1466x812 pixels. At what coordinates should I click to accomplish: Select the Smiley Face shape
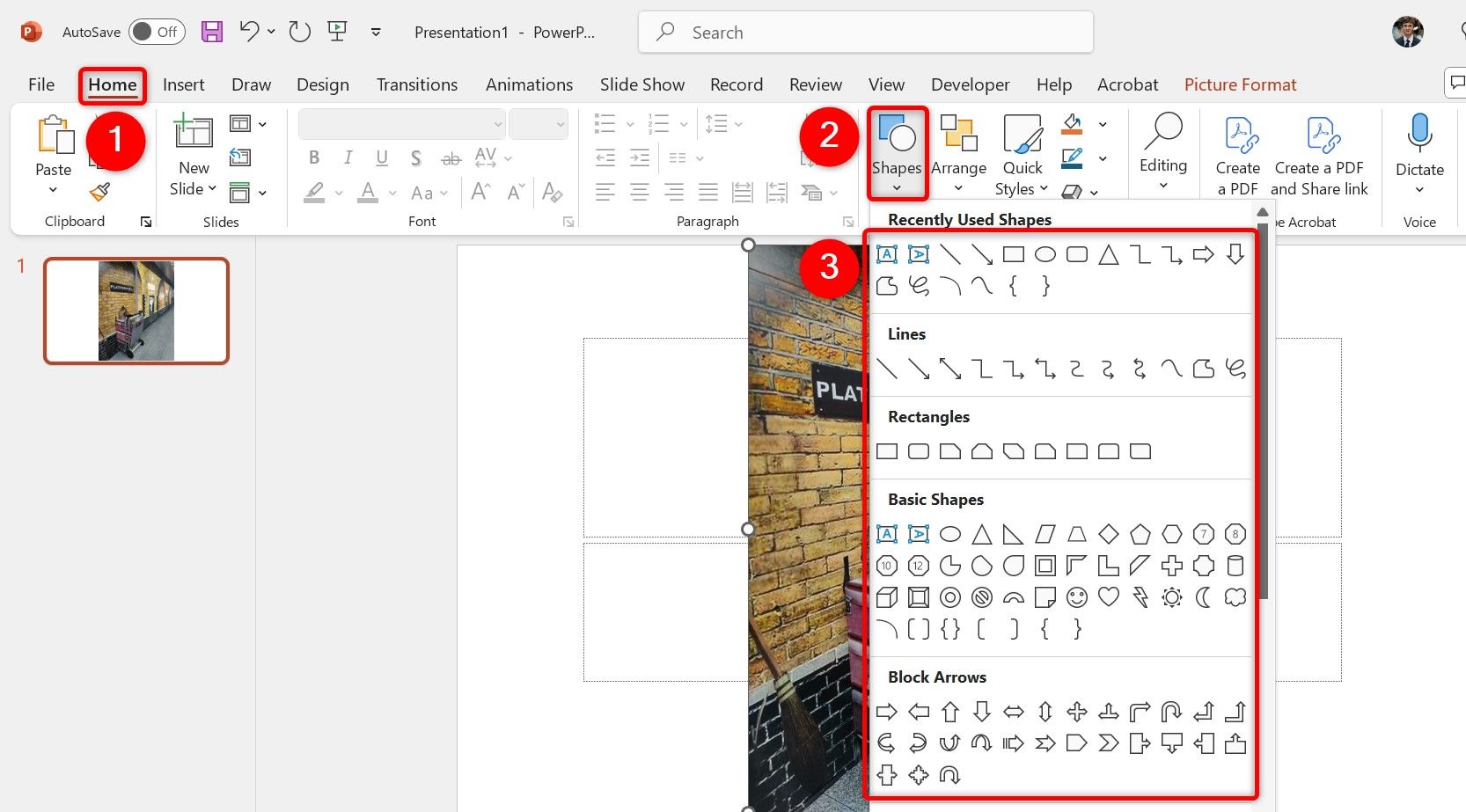coord(1077,597)
